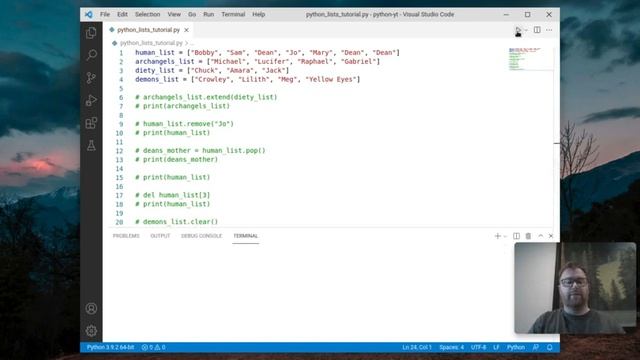This screenshot has width=640, height=360.
Task: Click the diety_list assignment on line 3
Action: point(212,71)
